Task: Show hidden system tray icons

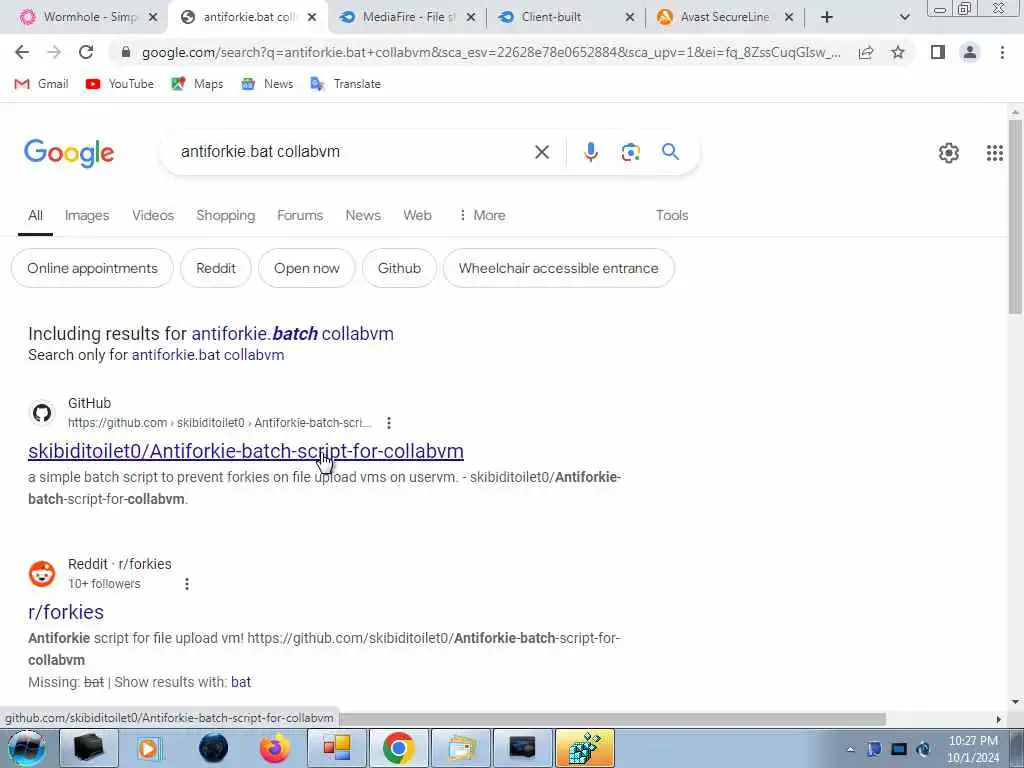Action: click(850, 749)
